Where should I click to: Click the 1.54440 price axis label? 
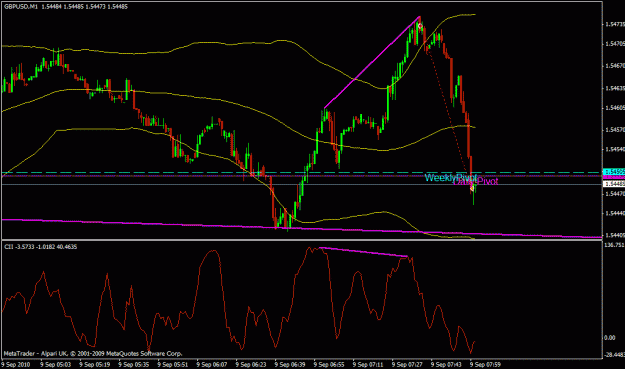(x=615, y=214)
